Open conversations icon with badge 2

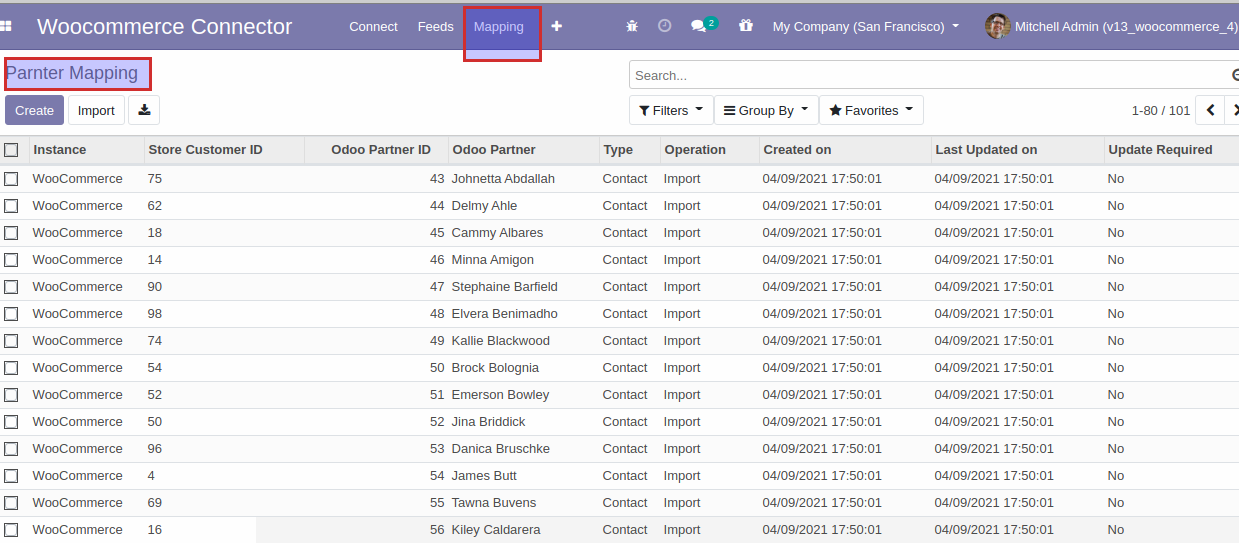coord(704,26)
